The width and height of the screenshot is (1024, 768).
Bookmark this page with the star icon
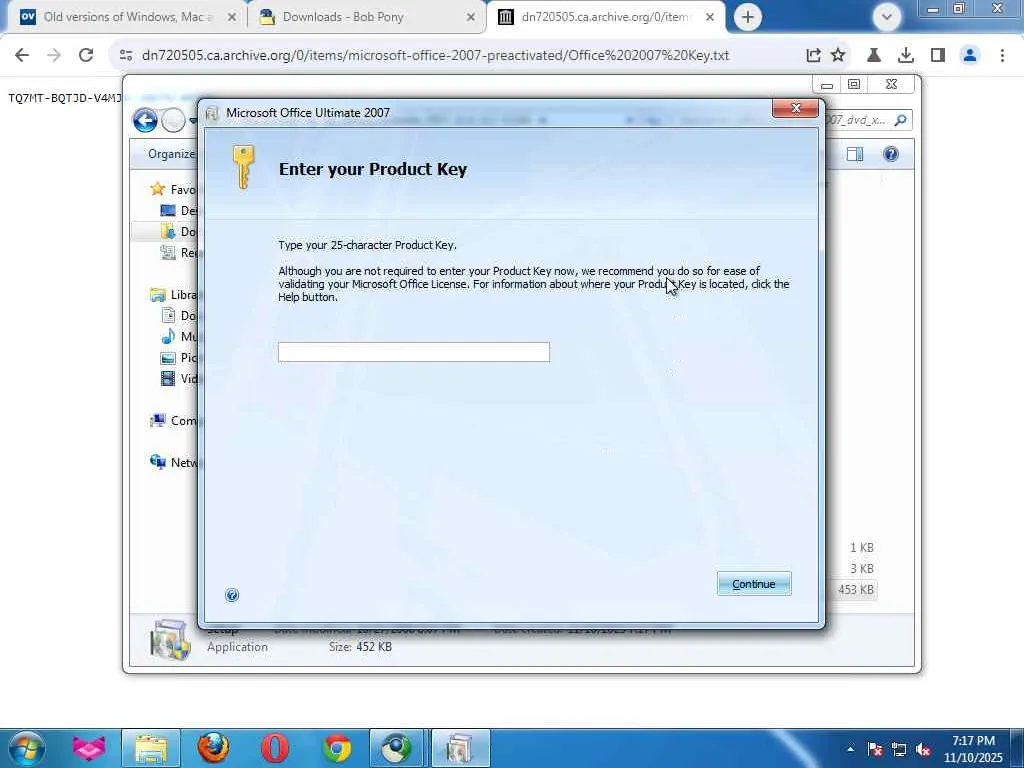pos(838,56)
